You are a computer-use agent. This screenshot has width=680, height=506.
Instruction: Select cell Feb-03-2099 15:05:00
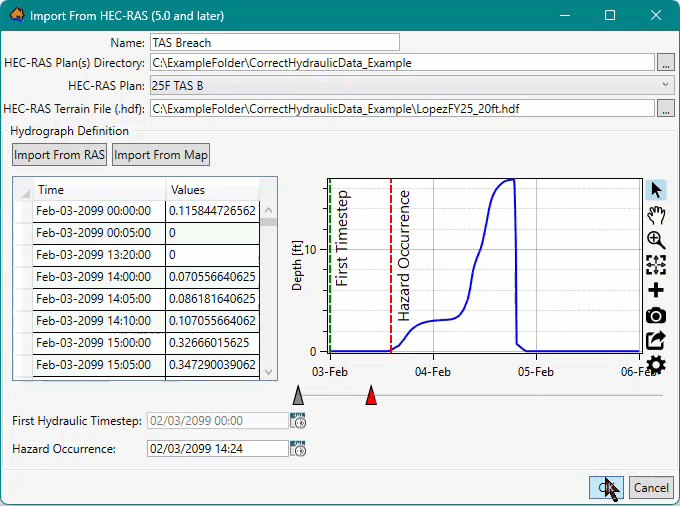coord(99,365)
